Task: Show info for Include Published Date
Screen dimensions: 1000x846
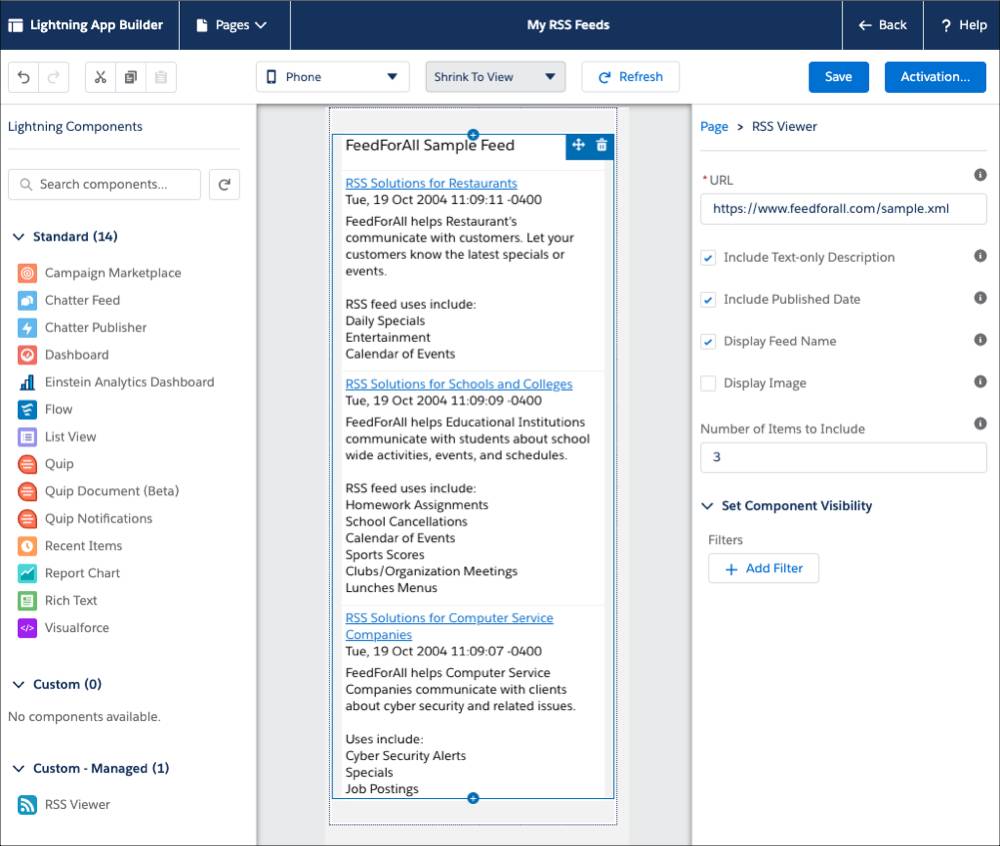Action: pyautogui.click(x=980, y=298)
